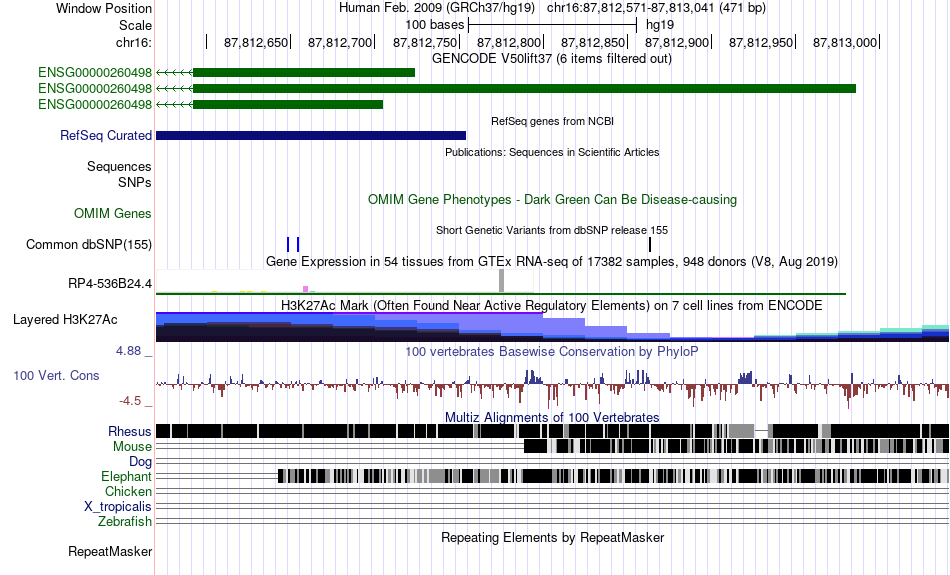Open the RepeatMasker track label
950x575 pixels.
[110, 551]
